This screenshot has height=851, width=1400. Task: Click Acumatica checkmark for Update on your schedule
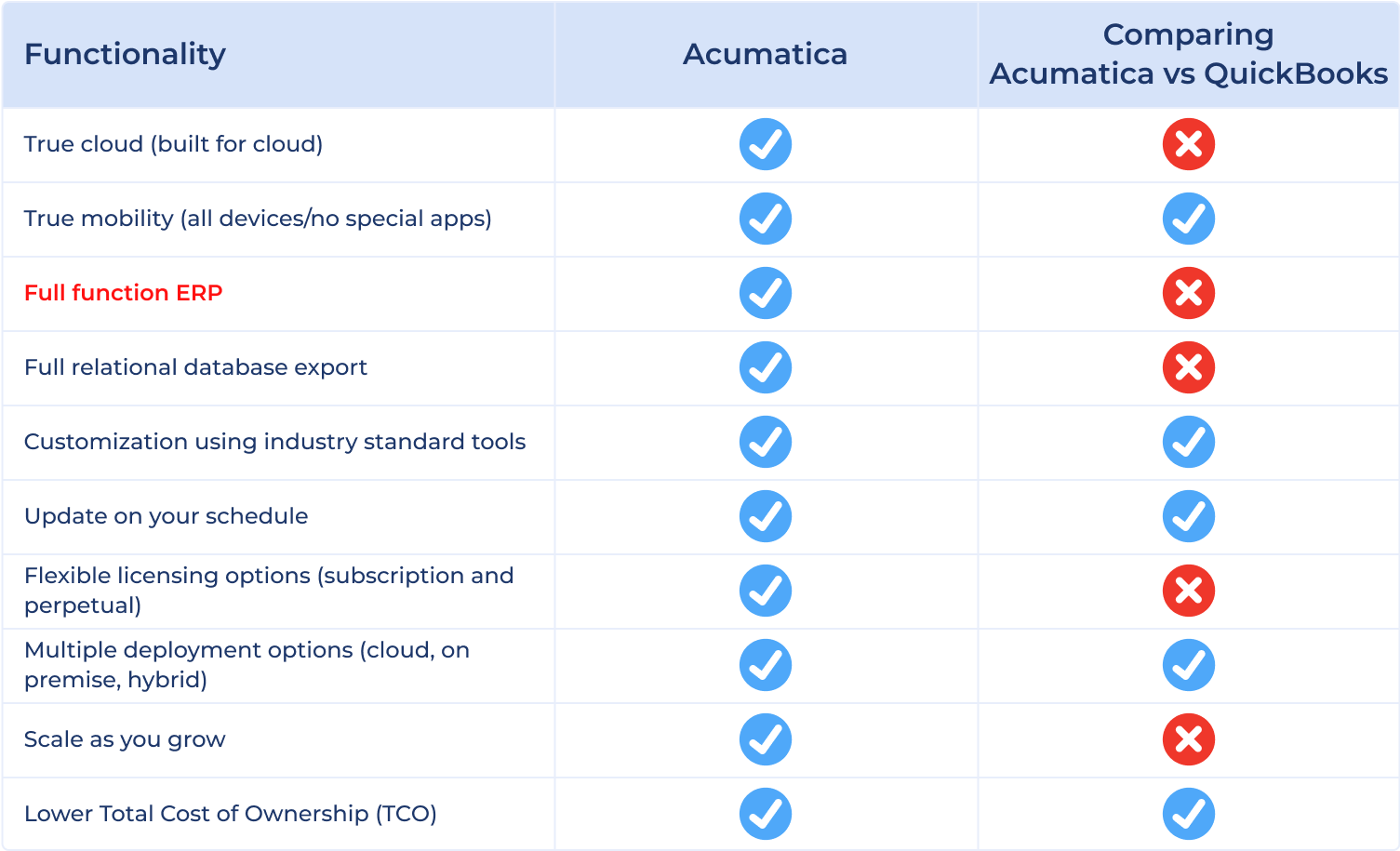tap(766, 516)
